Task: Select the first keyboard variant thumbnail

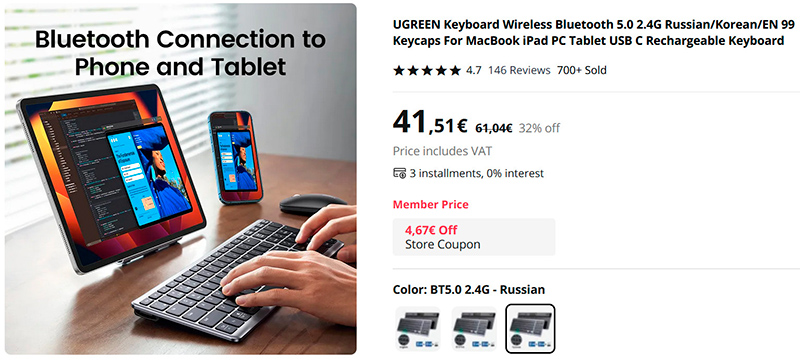Action: (x=418, y=328)
